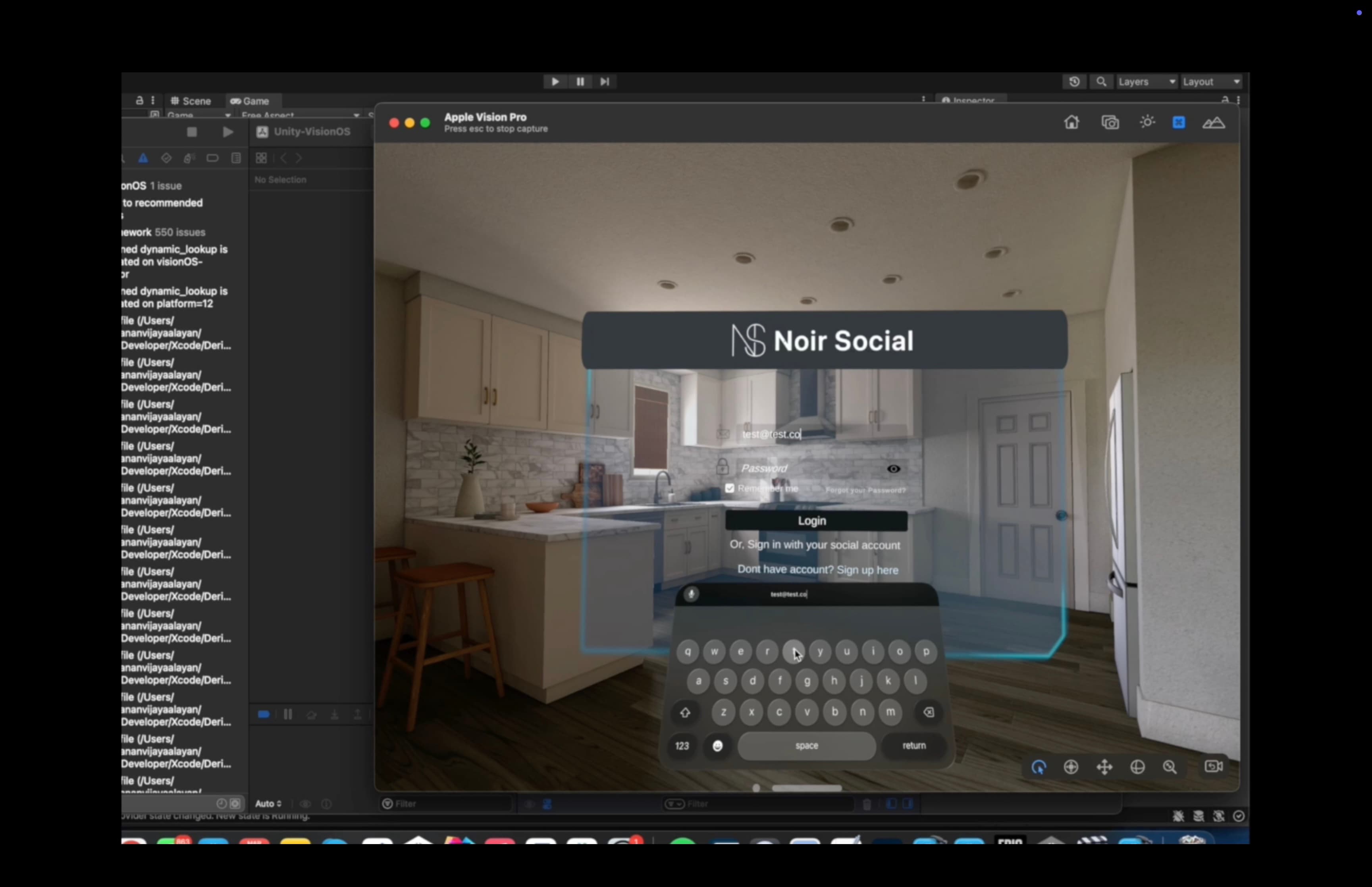Click the emoji key on the virtual keyboard
The height and width of the screenshot is (887, 1372).
(717, 746)
